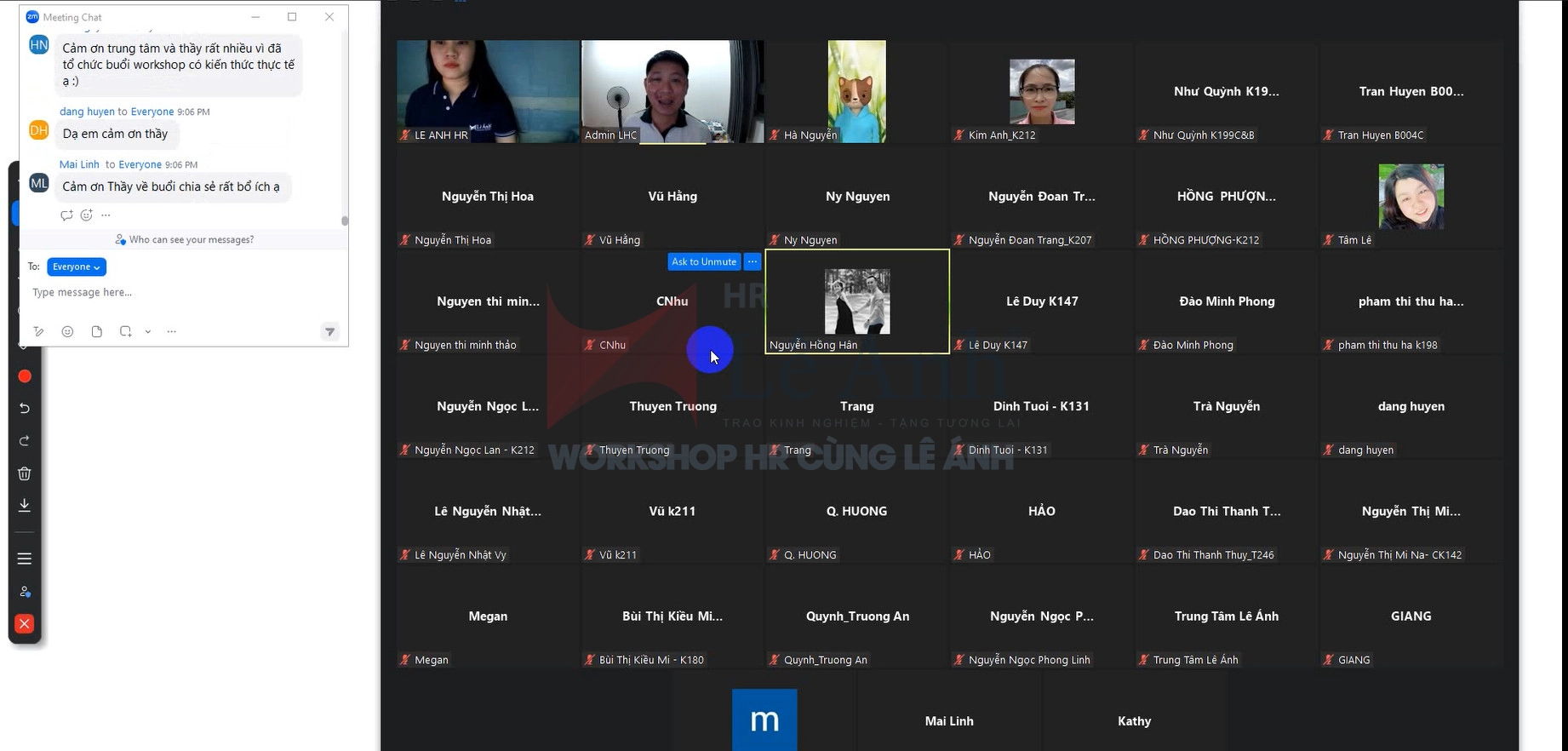Click the chat message input field
1568x751 pixels.
pos(170,292)
